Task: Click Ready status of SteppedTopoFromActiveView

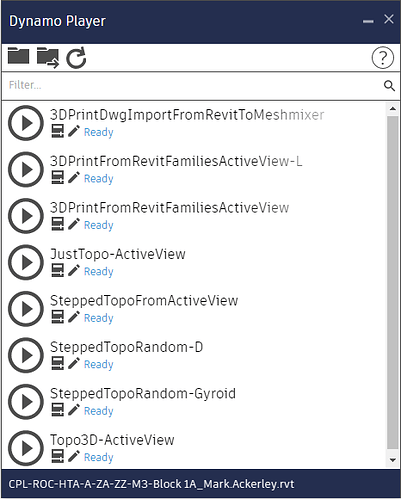Action: [x=99, y=318]
